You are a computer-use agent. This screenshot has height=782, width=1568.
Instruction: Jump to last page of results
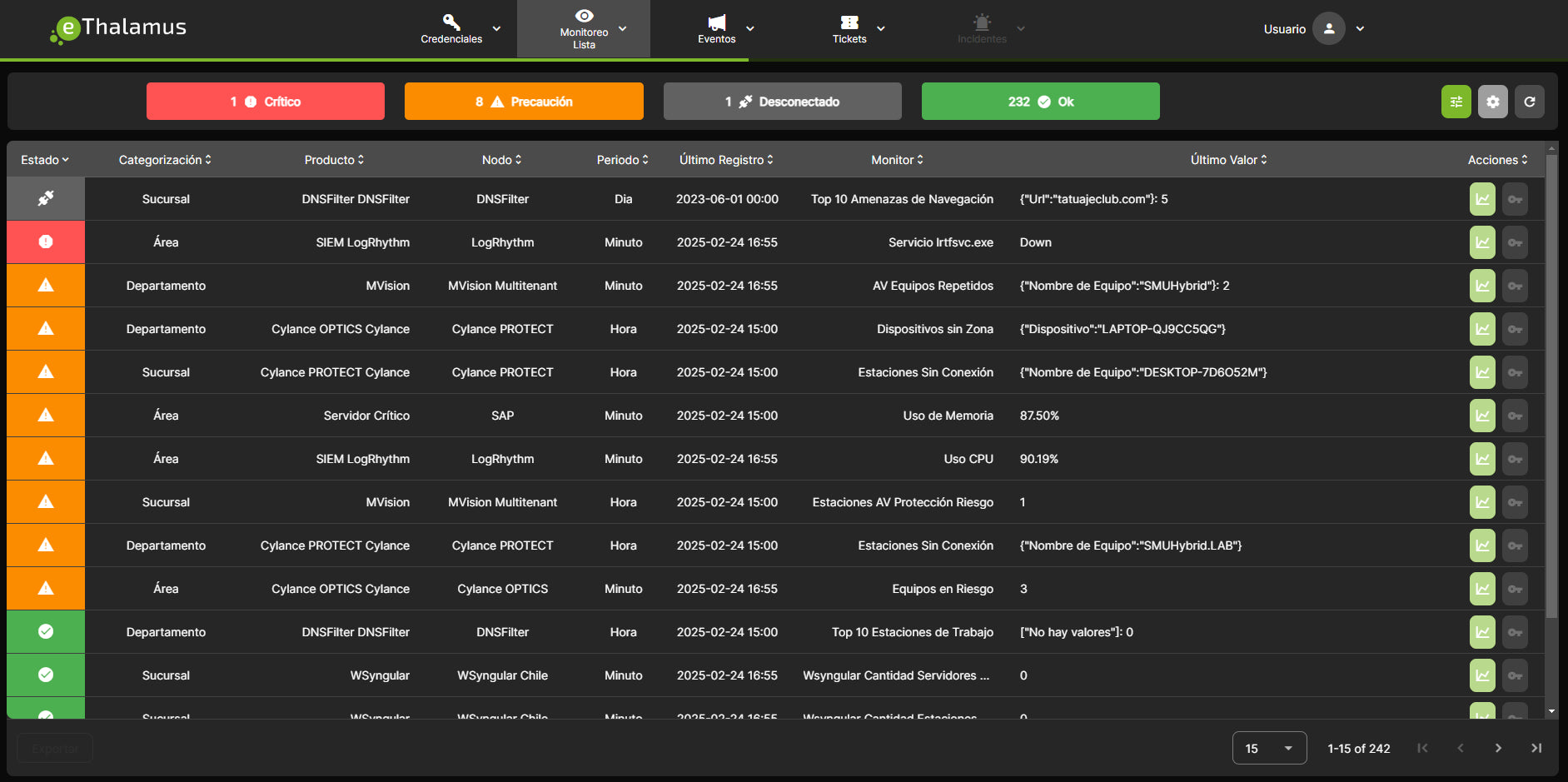coord(1536,748)
